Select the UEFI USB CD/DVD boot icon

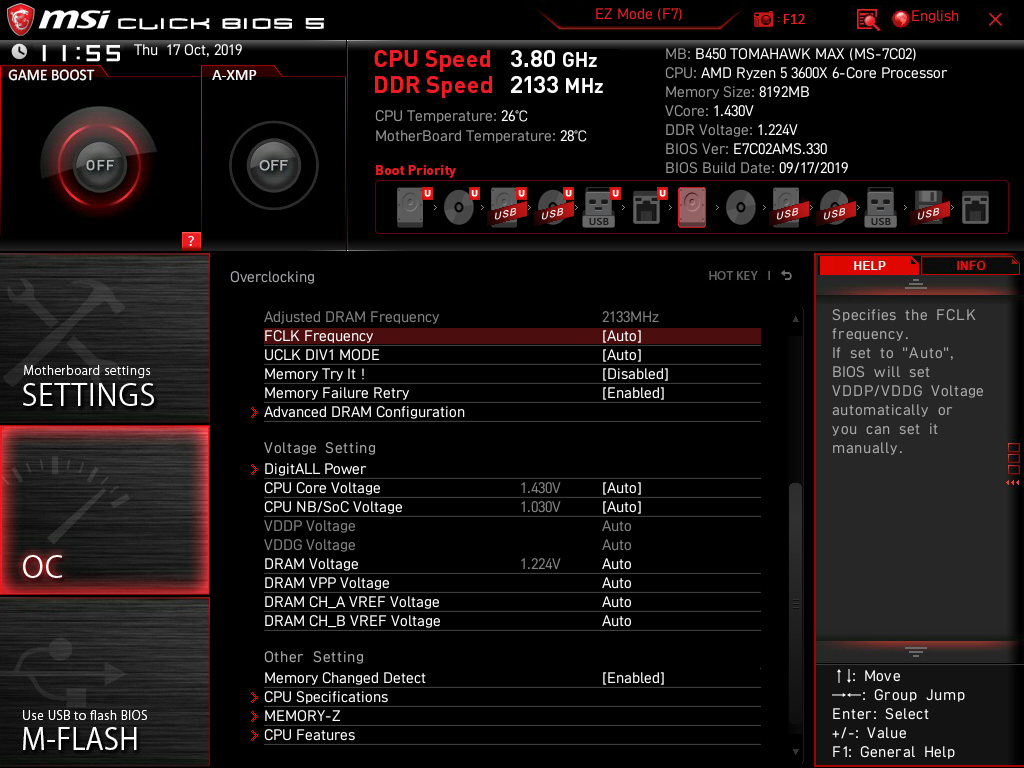click(x=554, y=208)
